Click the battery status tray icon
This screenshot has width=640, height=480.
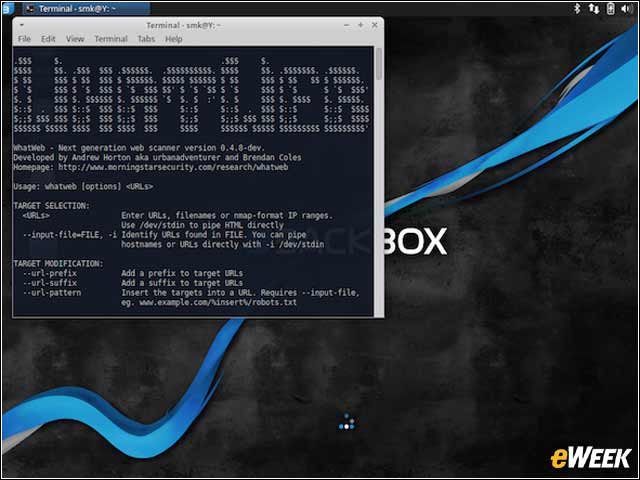611,8
